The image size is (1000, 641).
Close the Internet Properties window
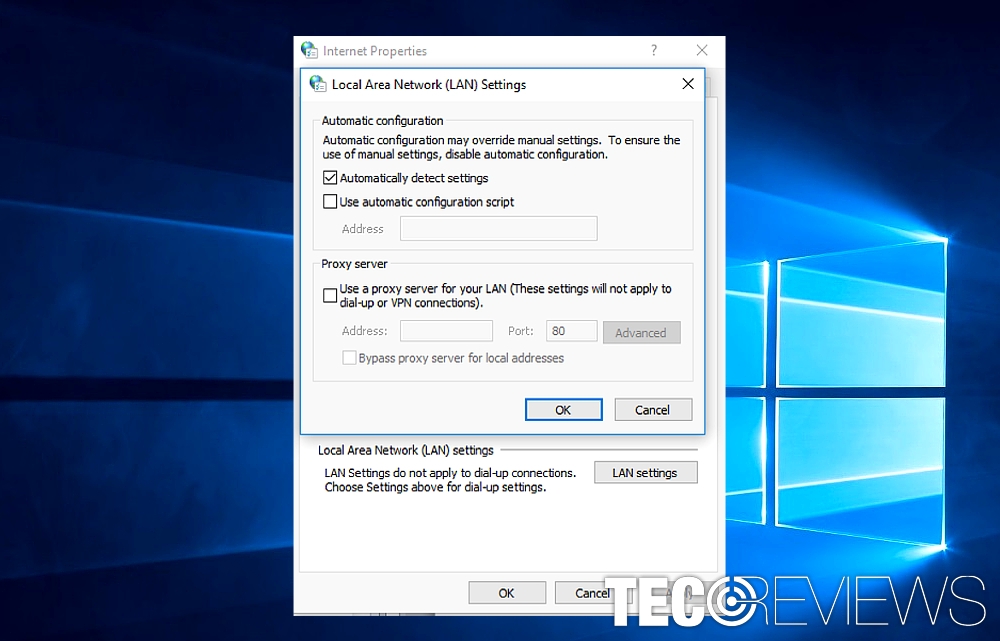pyautogui.click(x=702, y=50)
